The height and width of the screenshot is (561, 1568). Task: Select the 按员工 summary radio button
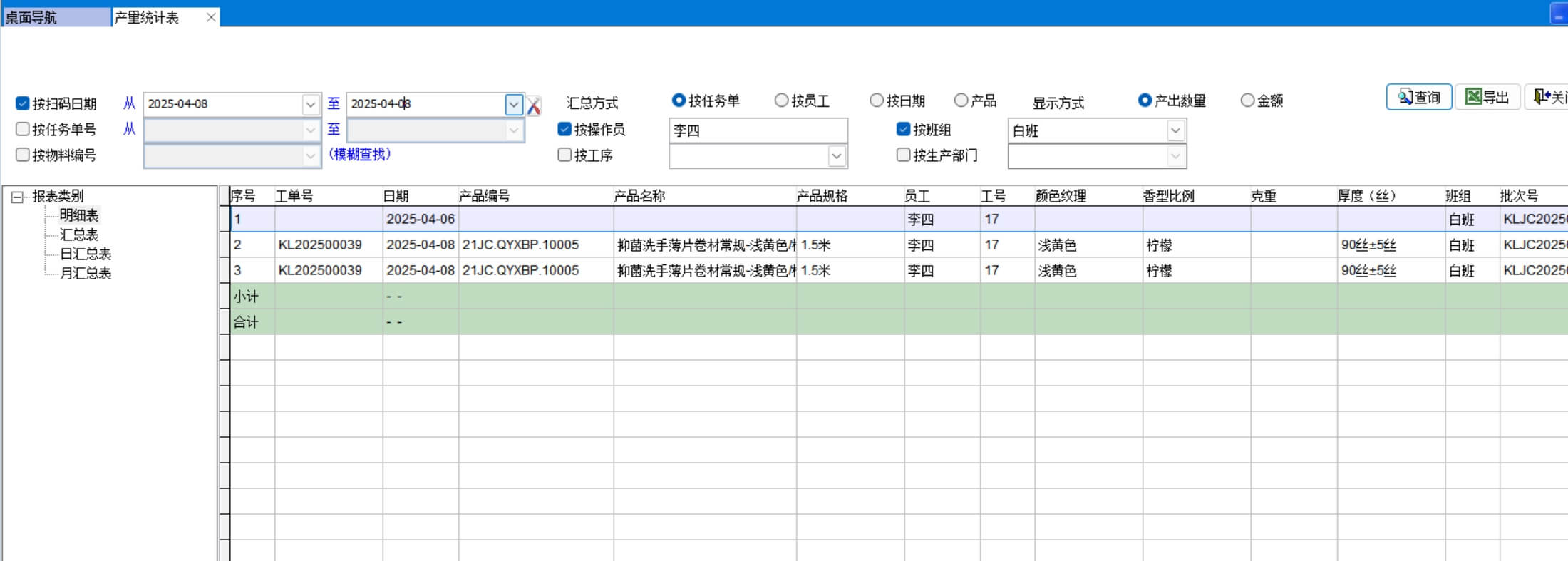tap(782, 101)
